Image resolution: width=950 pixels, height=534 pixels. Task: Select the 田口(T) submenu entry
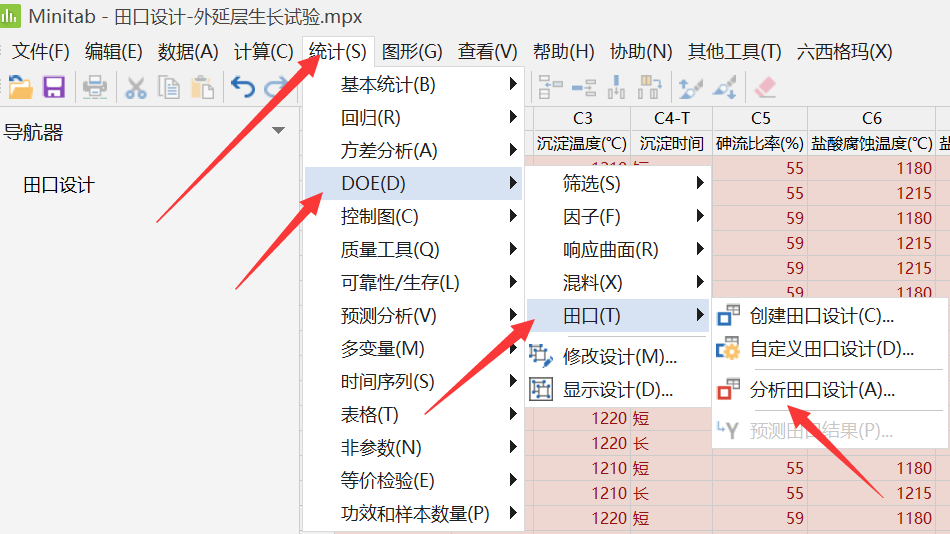point(617,315)
